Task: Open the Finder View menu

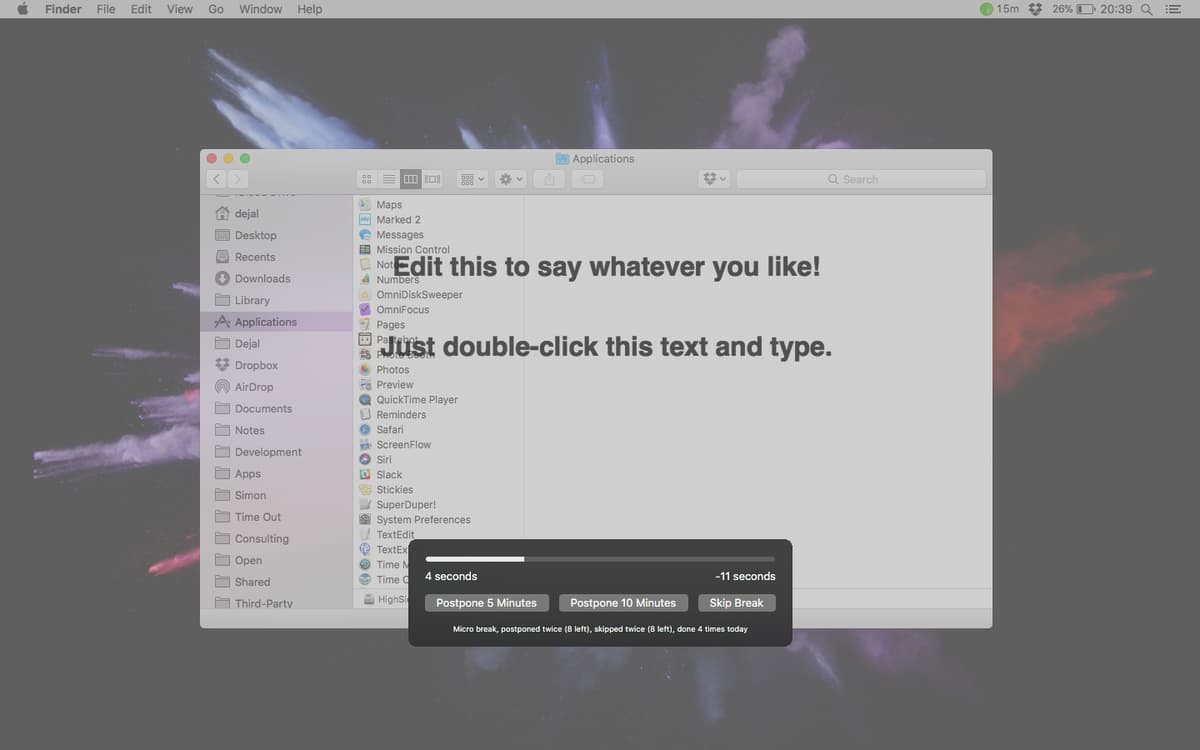Action: [179, 9]
